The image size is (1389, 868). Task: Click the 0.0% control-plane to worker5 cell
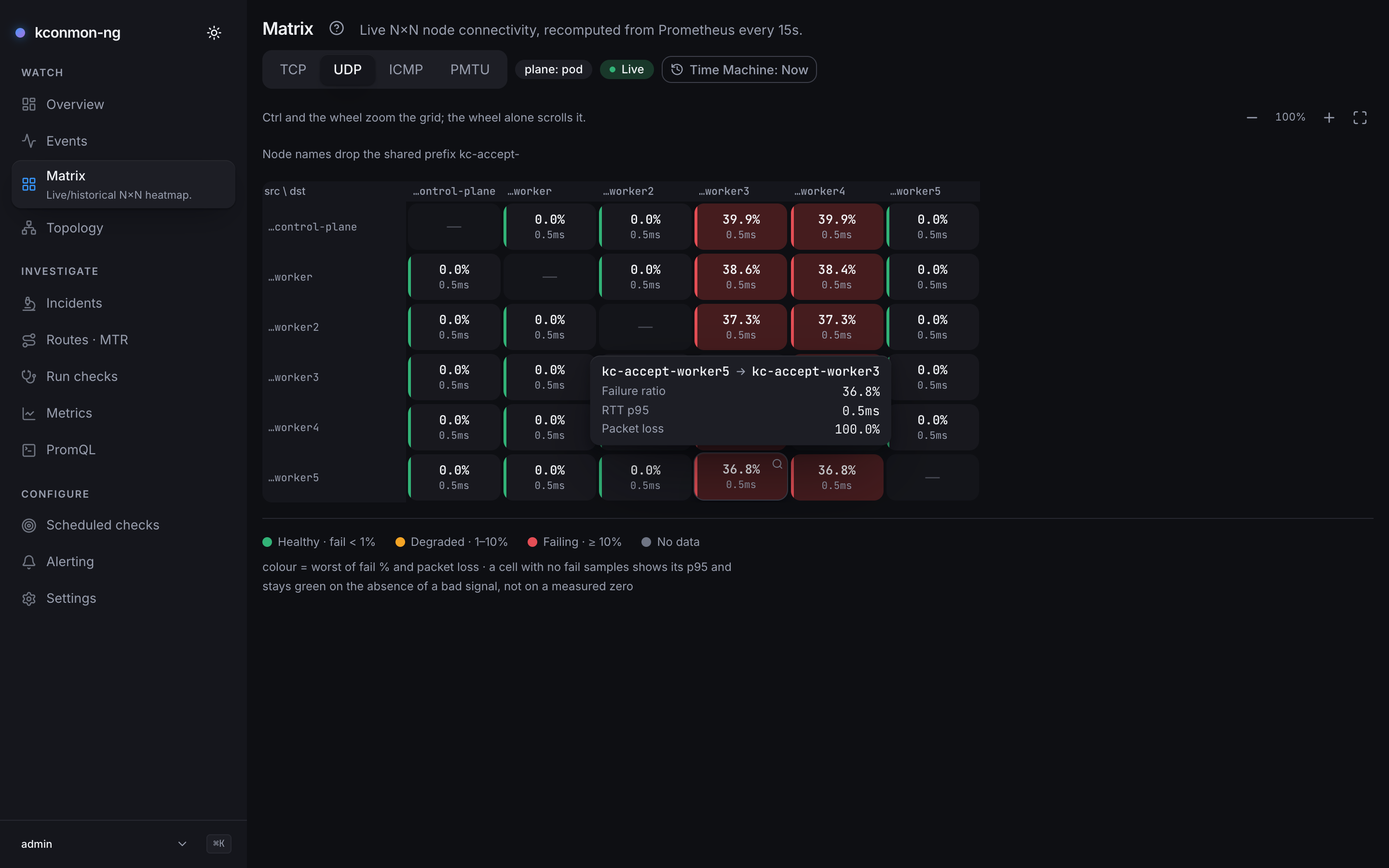pyautogui.click(x=932, y=227)
